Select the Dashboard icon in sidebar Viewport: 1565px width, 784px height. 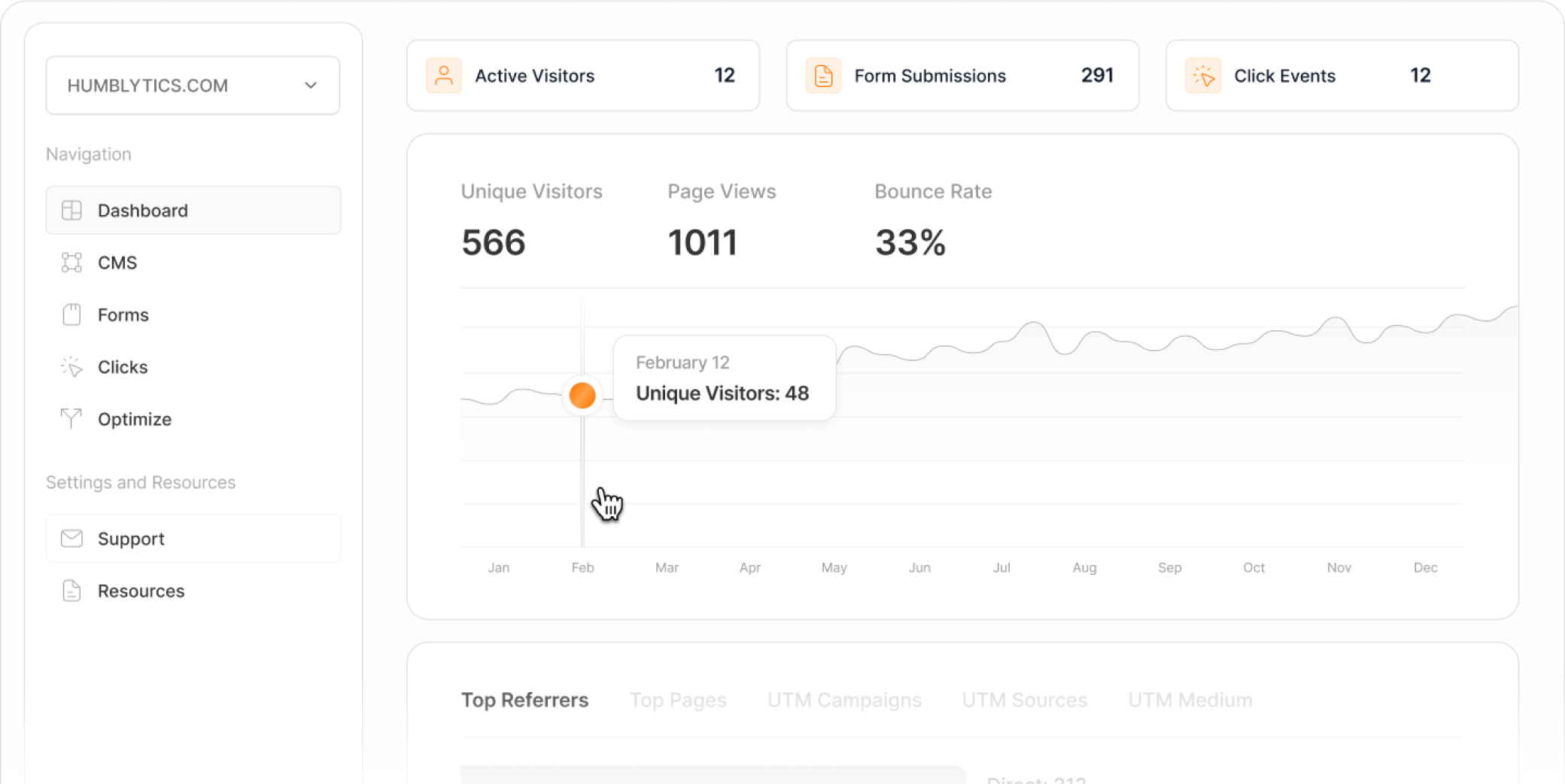click(x=72, y=211)
